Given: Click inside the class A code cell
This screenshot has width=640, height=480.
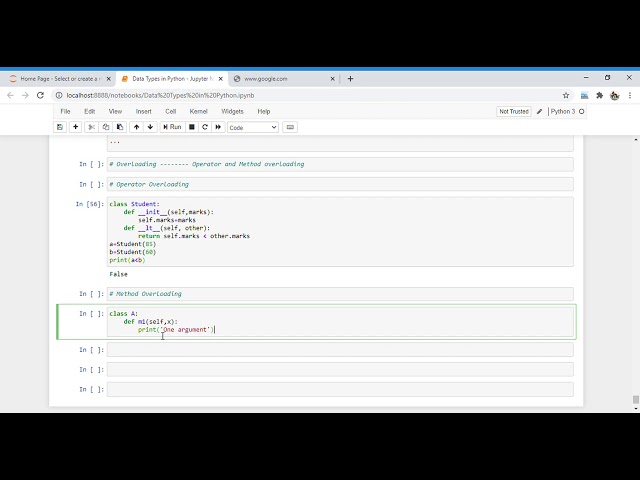Looking at the screenshot, I should [340, 322].
